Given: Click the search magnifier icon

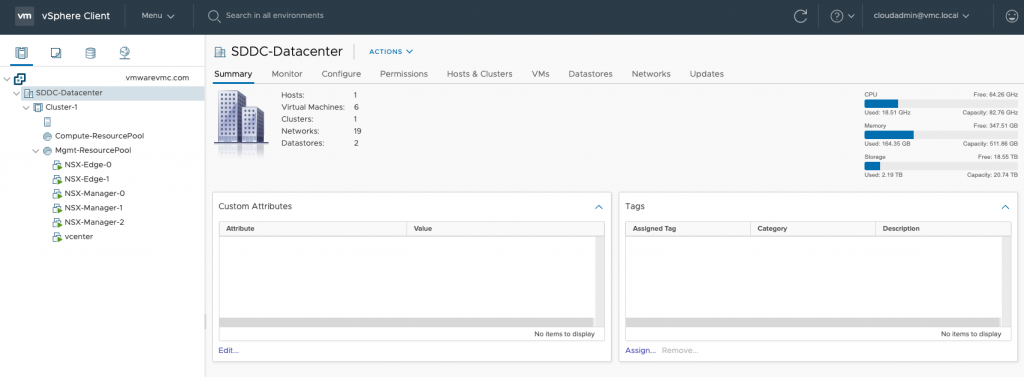Looking at the screenshot, I should (x=214, y=16).
